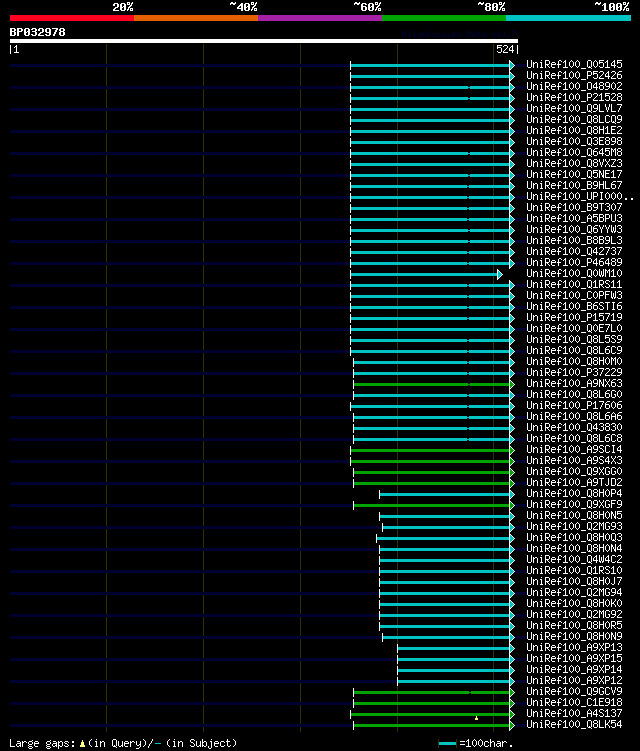This screenshot has width=640, height=751.
Task: Click the green ~80% identity legend segment
Action: [x=444, y=18]
